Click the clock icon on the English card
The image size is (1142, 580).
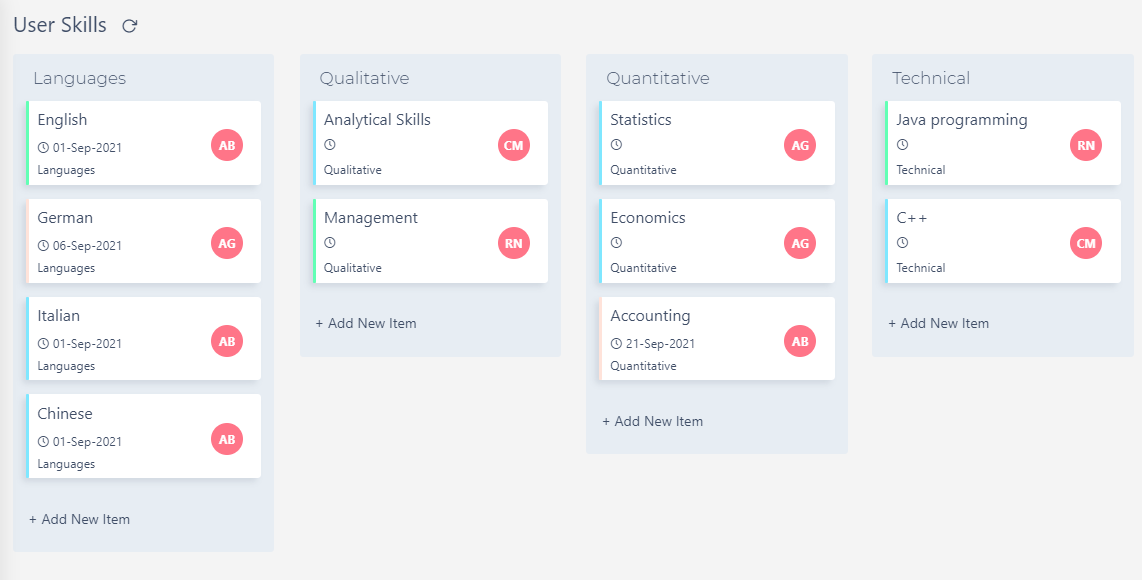[44, 145]
